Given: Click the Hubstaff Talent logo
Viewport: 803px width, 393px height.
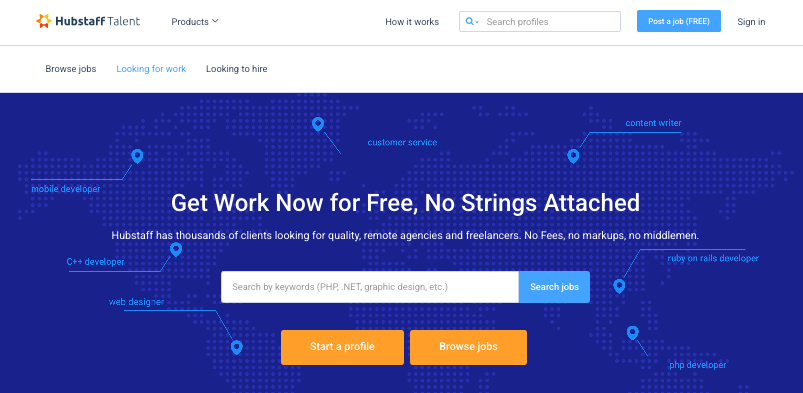Looking at the screenshot, I should [x=88, y=22].
